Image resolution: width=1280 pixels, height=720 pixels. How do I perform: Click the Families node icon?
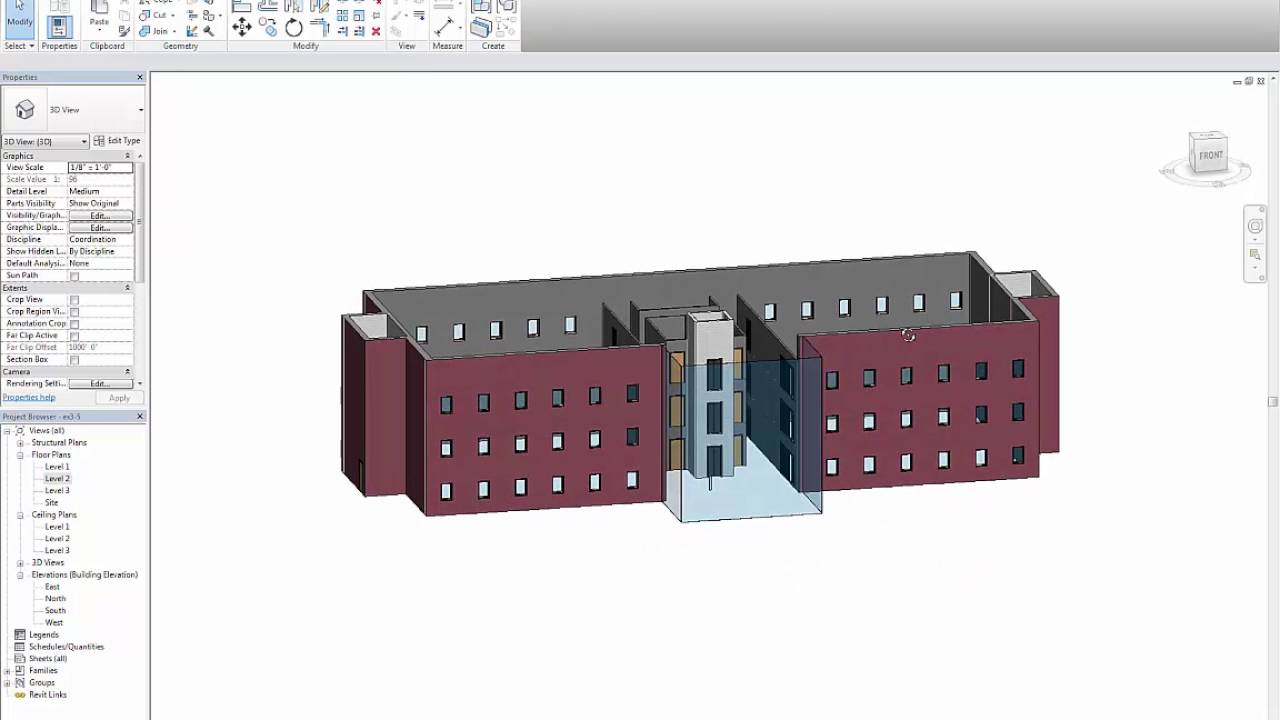(20, 671)
